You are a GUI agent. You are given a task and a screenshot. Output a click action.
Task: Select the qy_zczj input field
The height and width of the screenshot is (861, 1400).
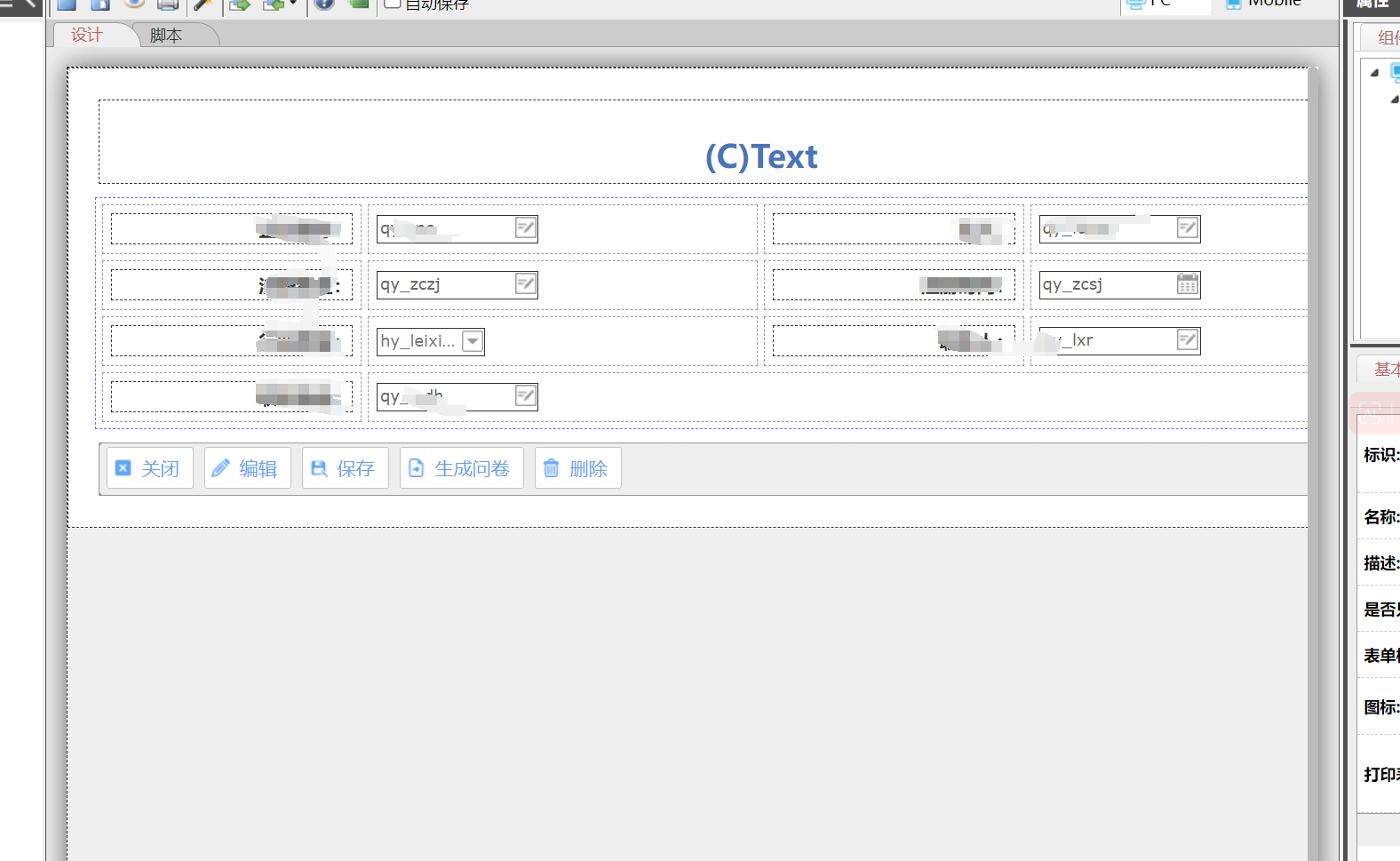(457, 284)
